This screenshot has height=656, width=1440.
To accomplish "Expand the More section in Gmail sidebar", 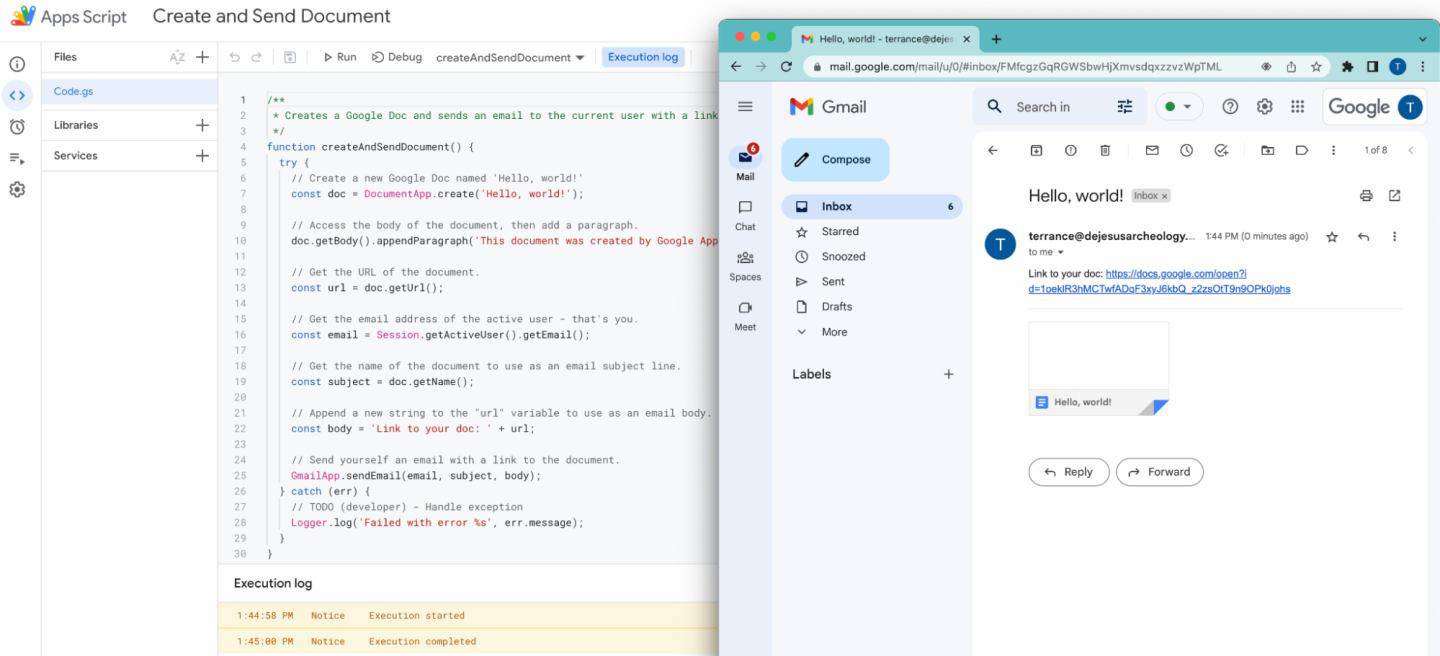I will pos(833,332).
